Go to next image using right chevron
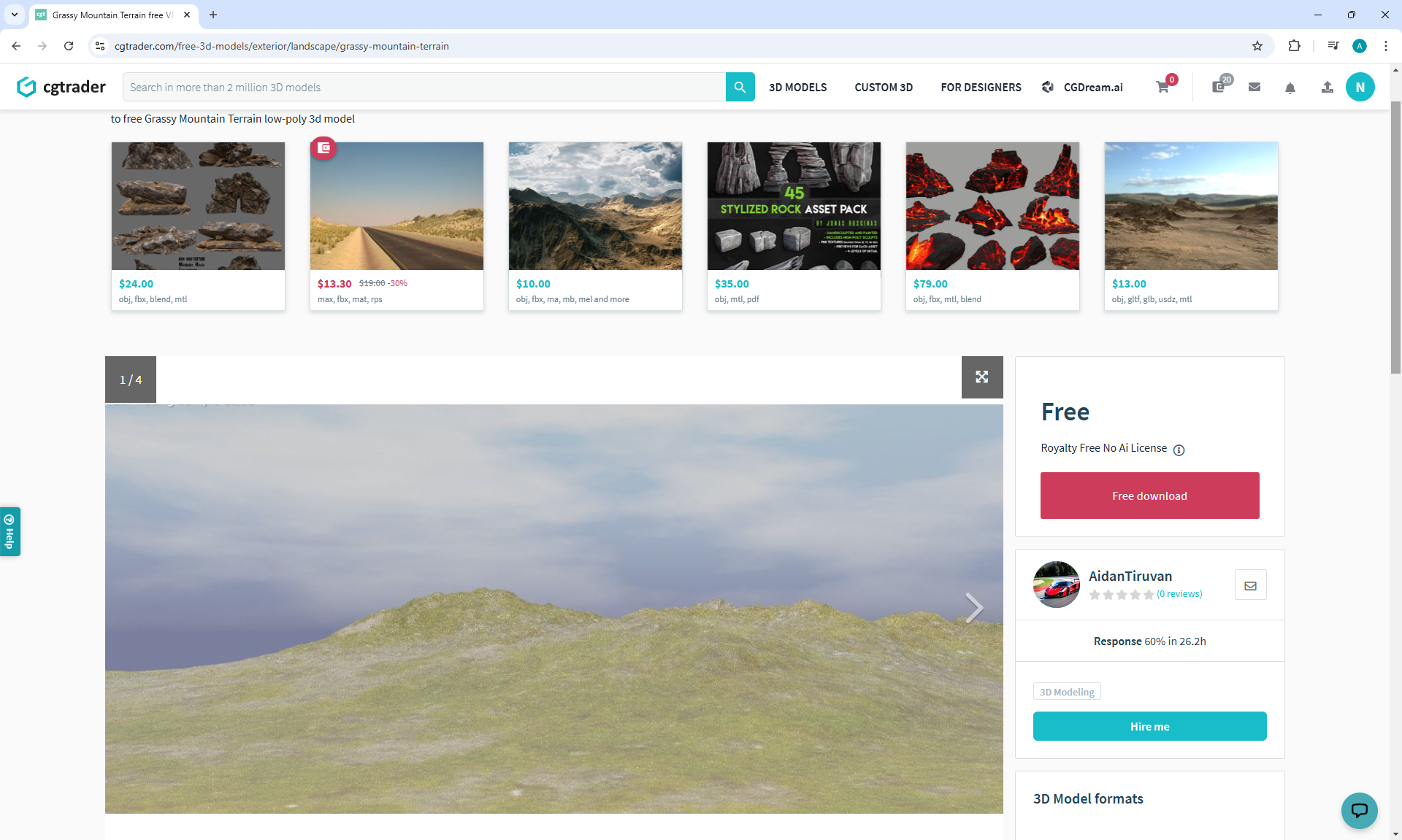This screenshot has width=1402, height=840. point(974,607)
